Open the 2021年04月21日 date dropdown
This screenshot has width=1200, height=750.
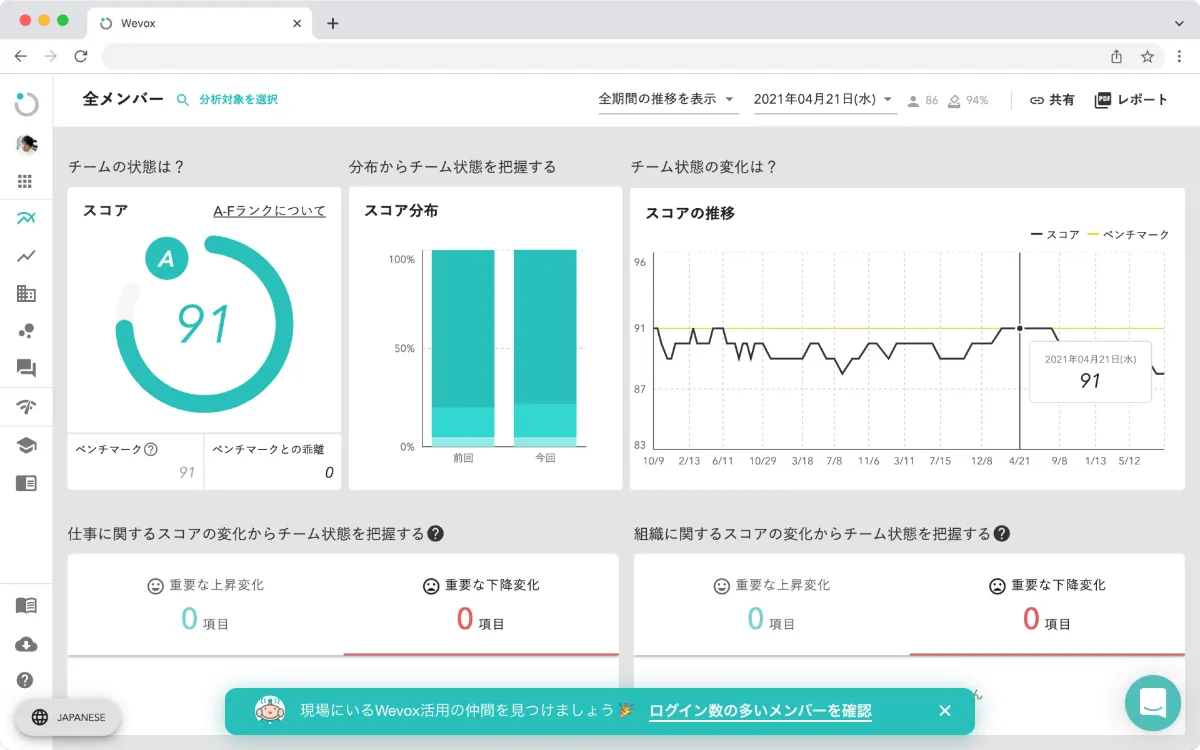pos(824,99)
